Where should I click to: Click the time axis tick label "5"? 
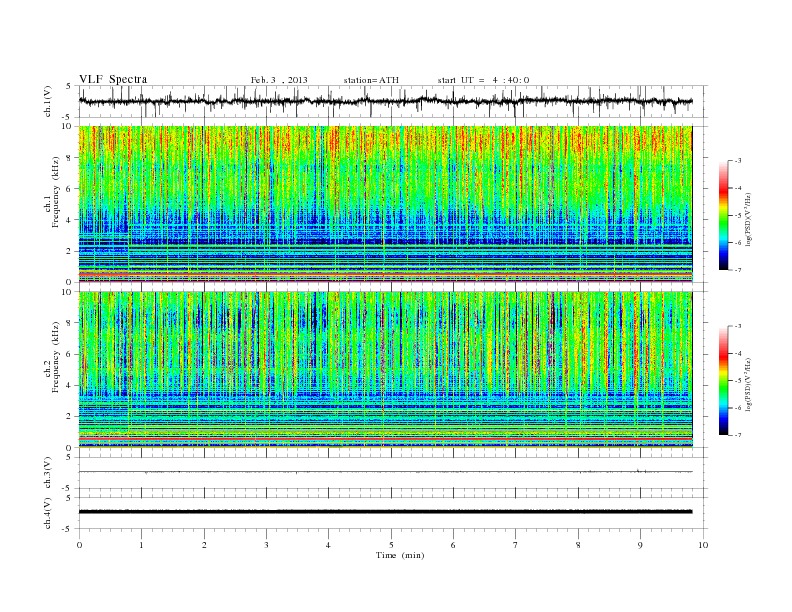[x=391, y=545]
